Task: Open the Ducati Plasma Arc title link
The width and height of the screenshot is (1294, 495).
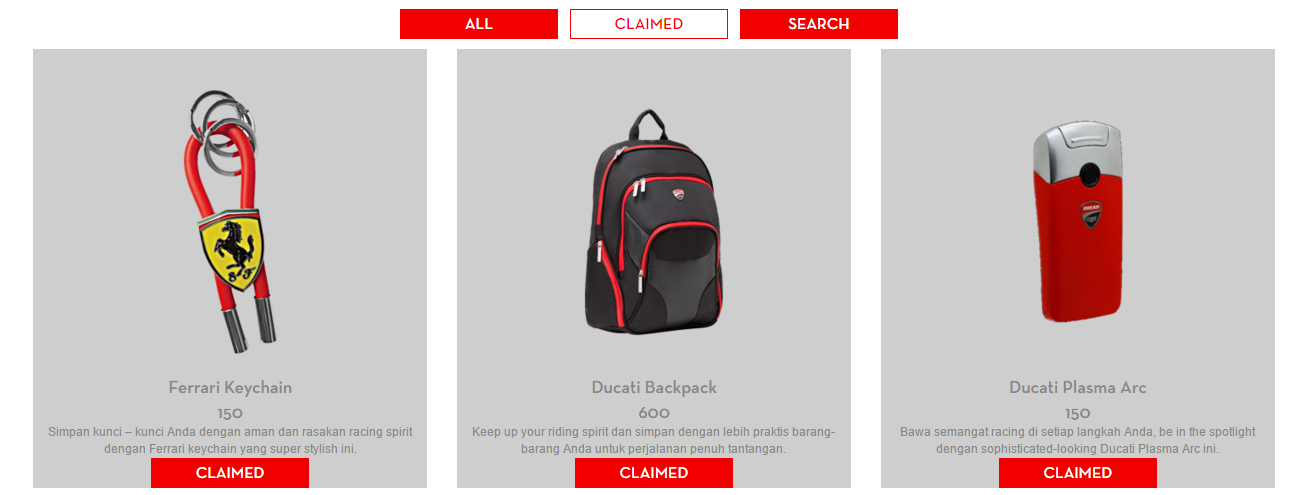Action: click(1078, 388)
